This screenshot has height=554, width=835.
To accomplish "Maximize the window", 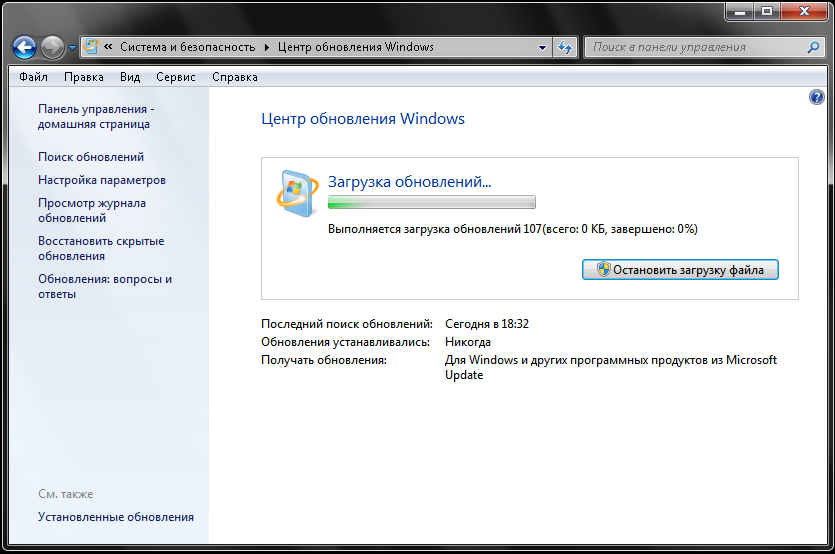I will click(x=767, y=11).
